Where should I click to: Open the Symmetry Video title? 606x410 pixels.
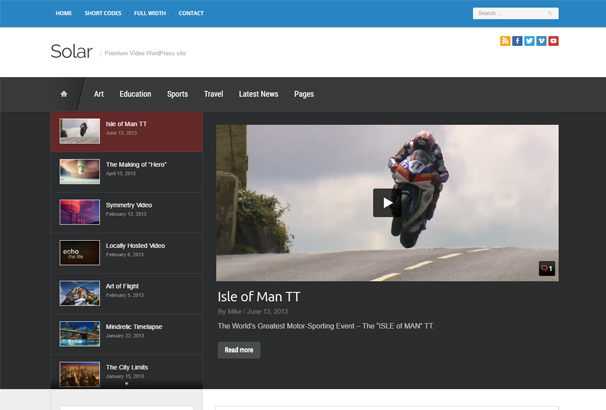click(x=129, y=205)
